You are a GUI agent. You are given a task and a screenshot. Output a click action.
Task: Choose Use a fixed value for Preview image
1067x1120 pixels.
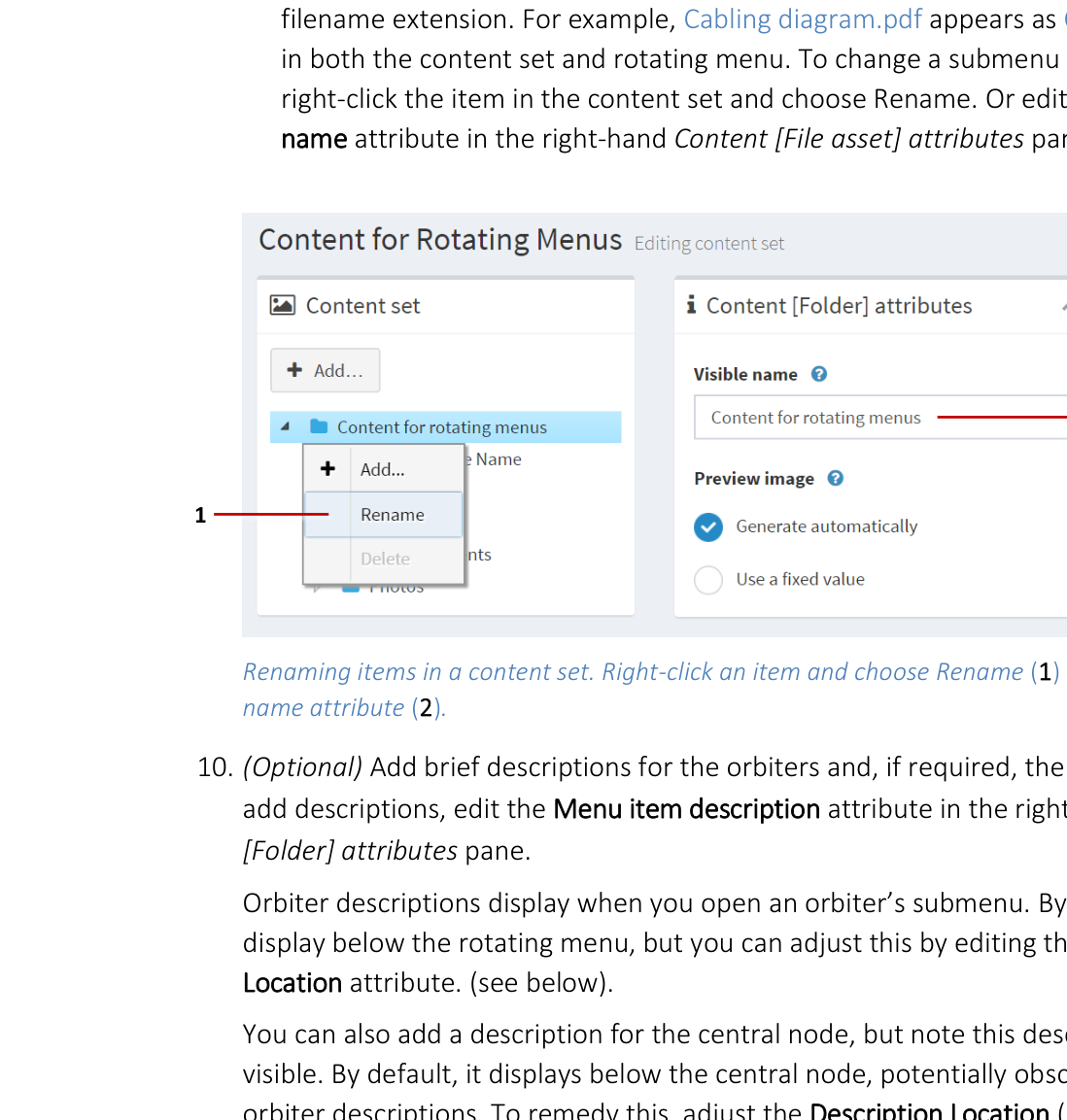708,580
